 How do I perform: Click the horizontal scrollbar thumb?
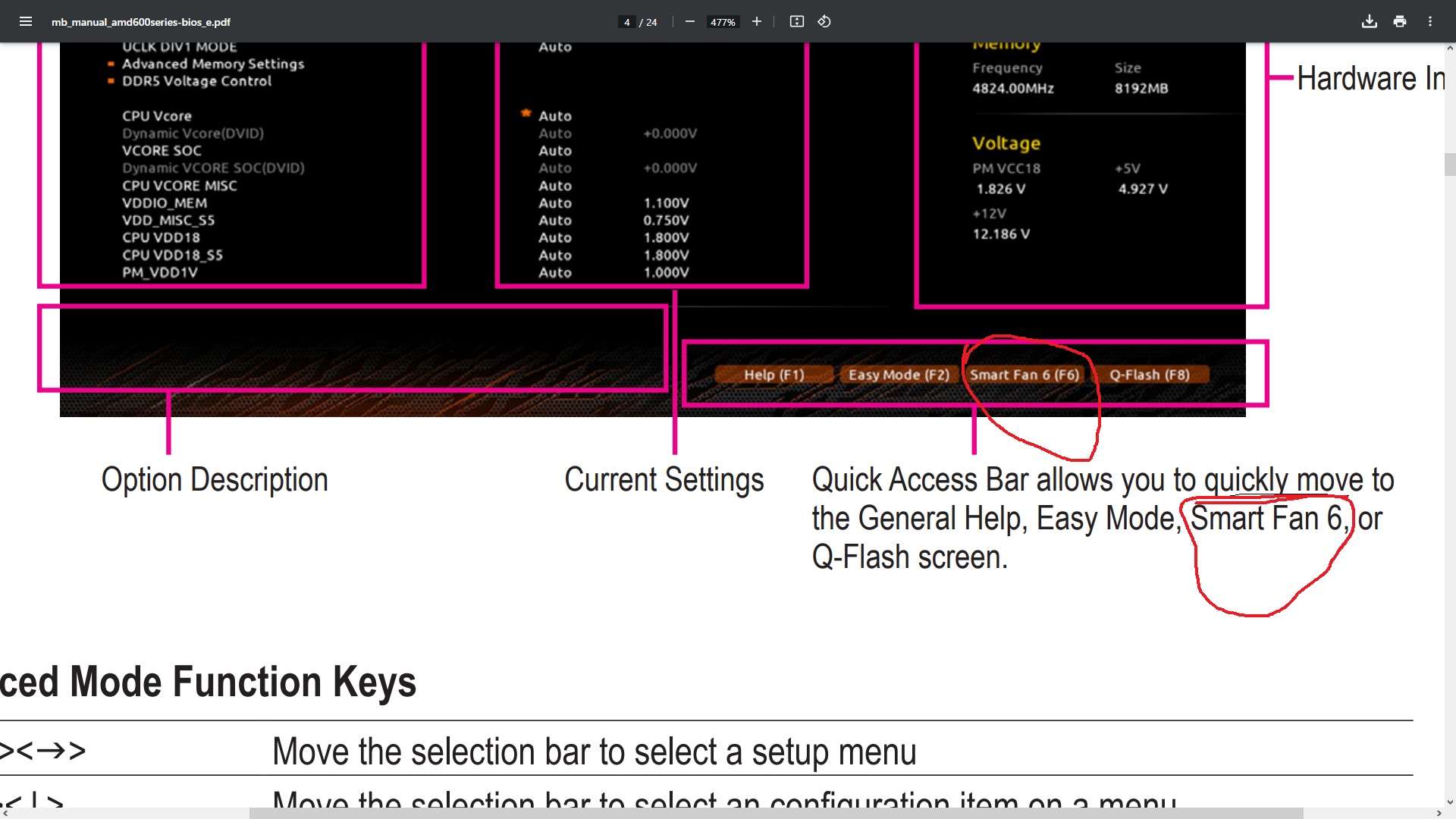click(775, 813)
